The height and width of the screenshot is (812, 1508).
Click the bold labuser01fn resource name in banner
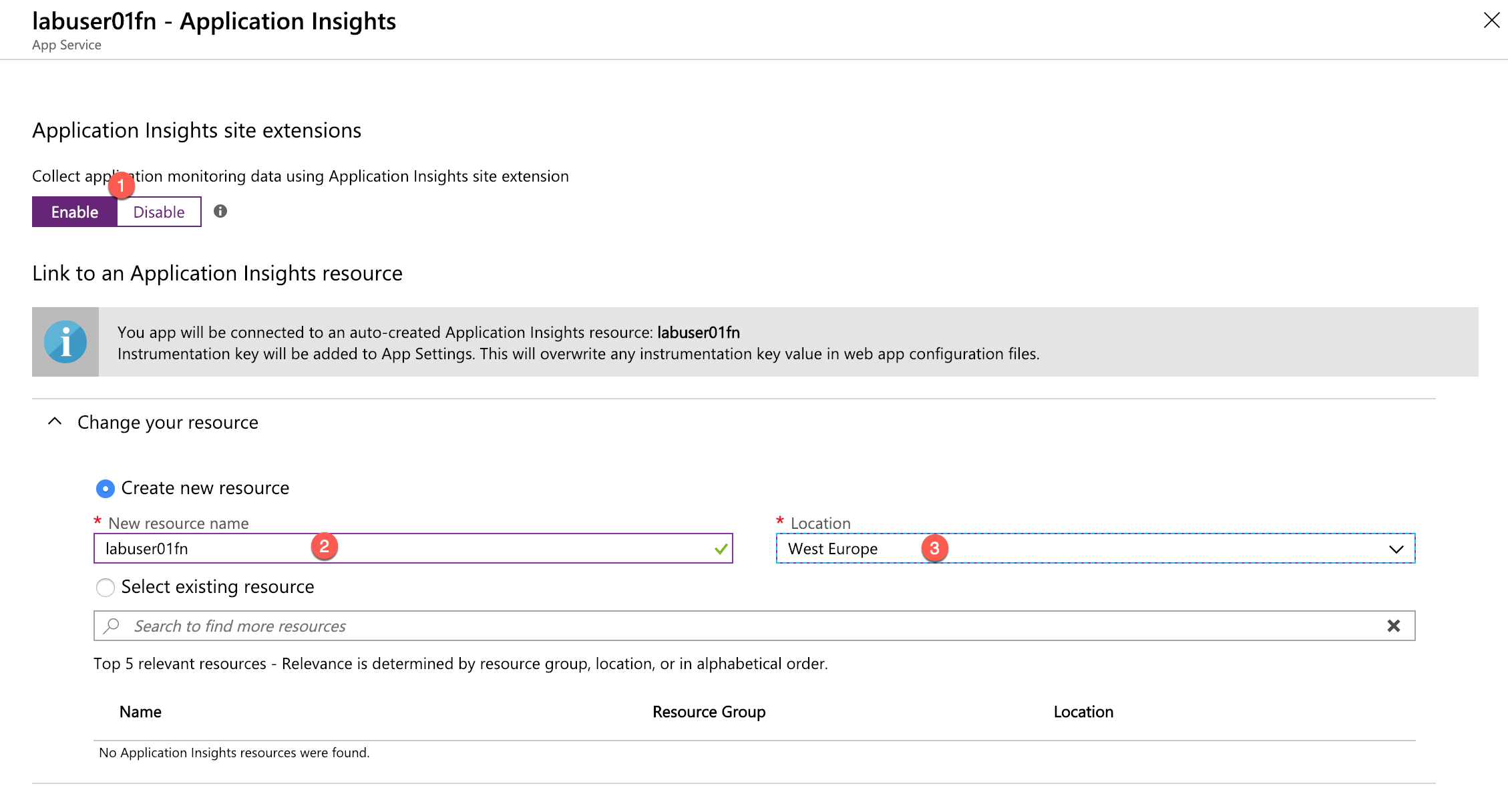[x=699, y=333]
